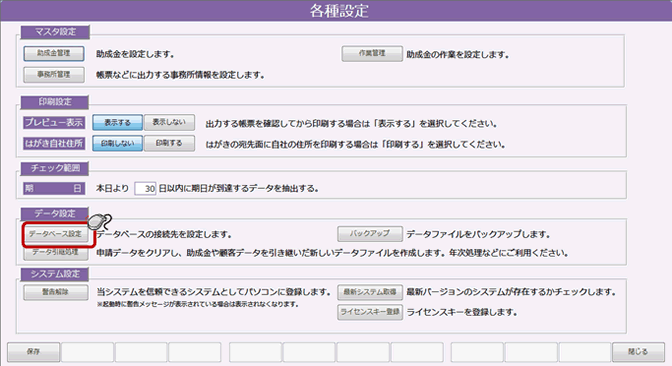
Task: Open the 助成金管理 master settings
Action: pyautogui.click(x=54, y=54)
